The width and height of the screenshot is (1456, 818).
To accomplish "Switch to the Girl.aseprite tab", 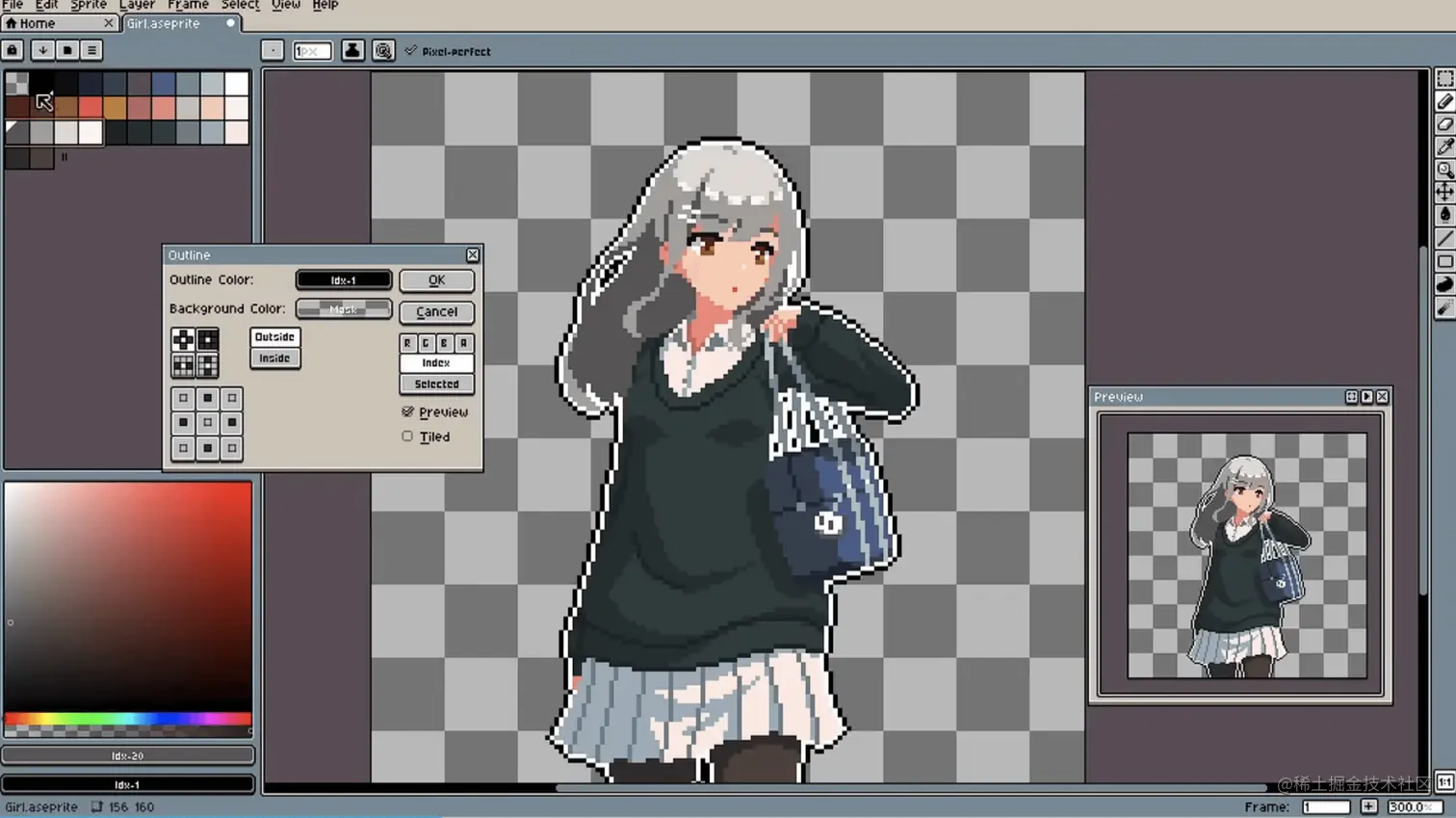I will point(179,23).
